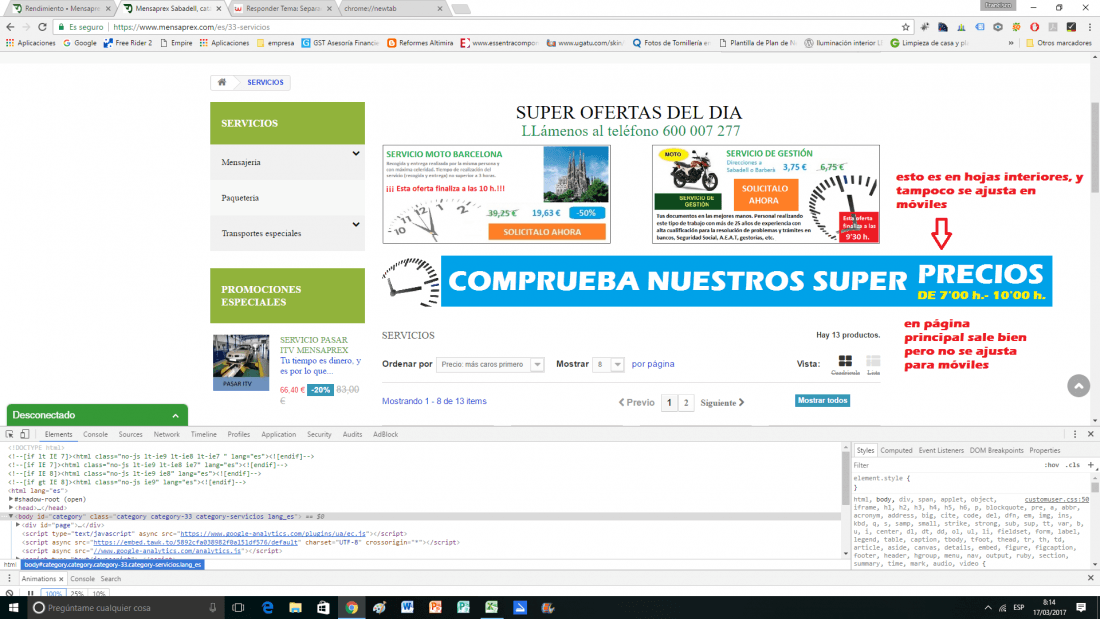Open the drawer menu icon beside Animations

(9, 578)
